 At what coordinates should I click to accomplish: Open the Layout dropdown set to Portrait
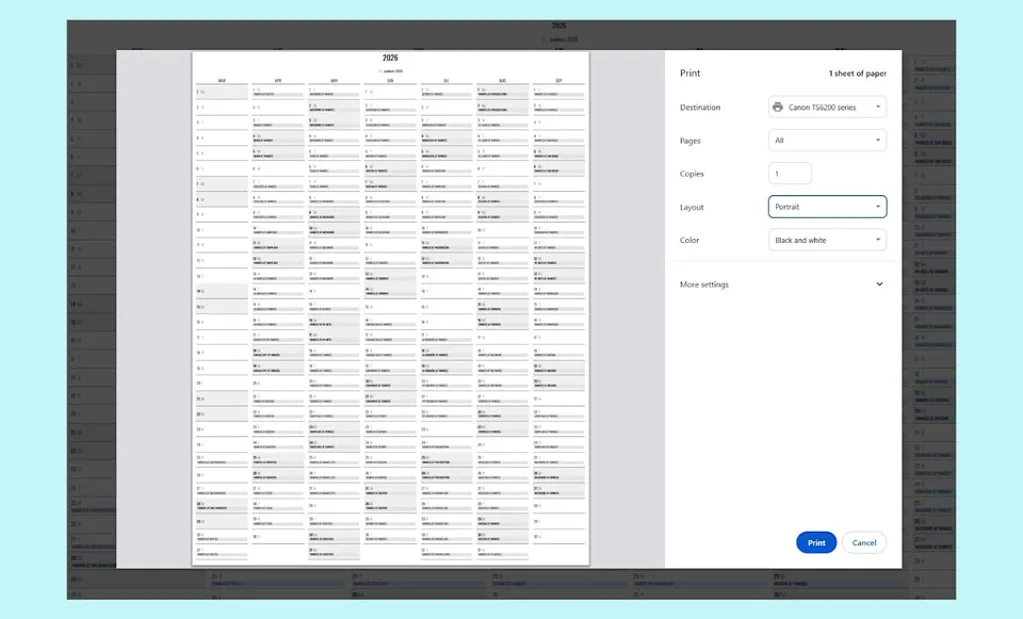[827, 207]
